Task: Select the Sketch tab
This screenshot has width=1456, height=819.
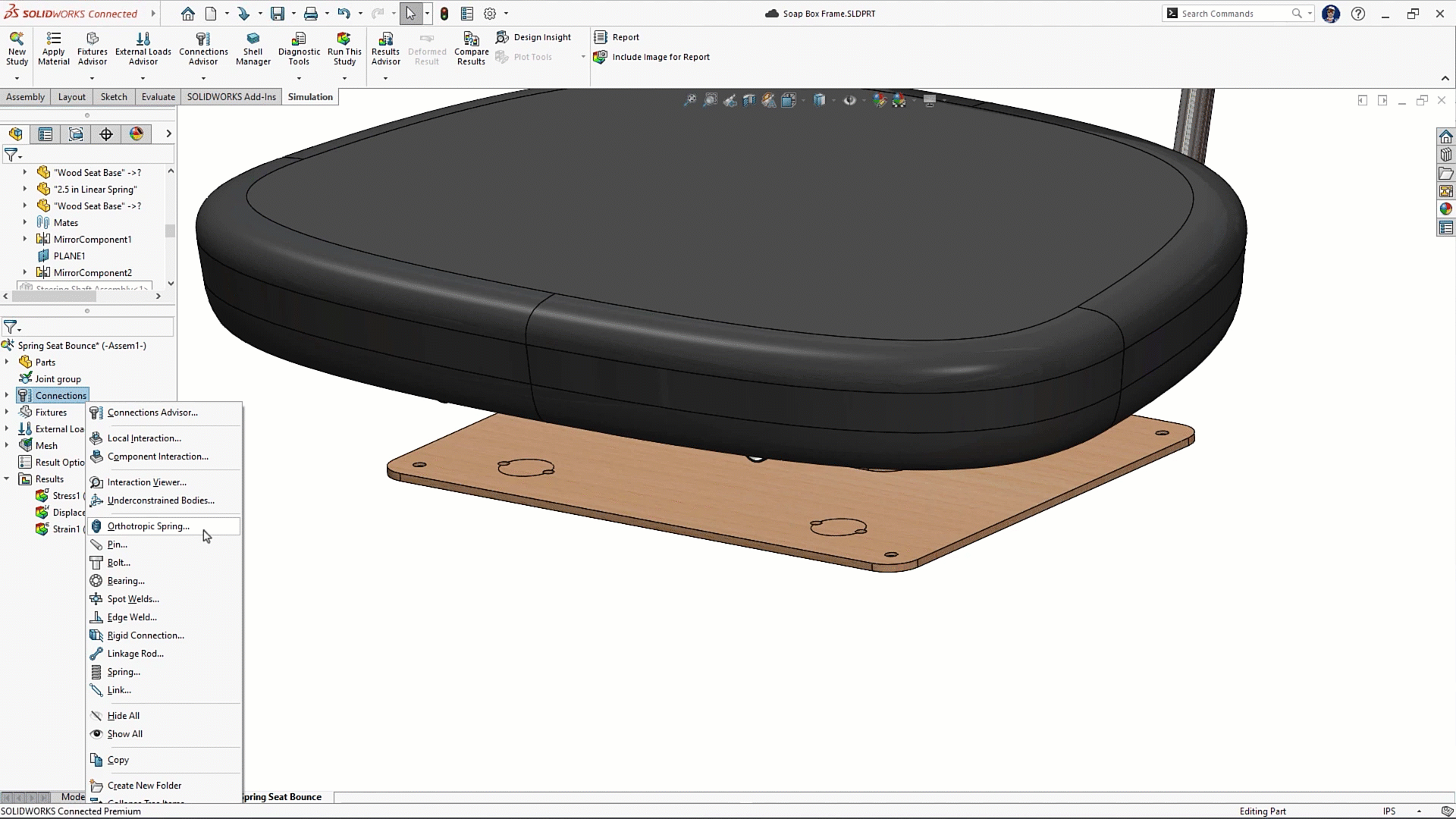Action: 114,97
